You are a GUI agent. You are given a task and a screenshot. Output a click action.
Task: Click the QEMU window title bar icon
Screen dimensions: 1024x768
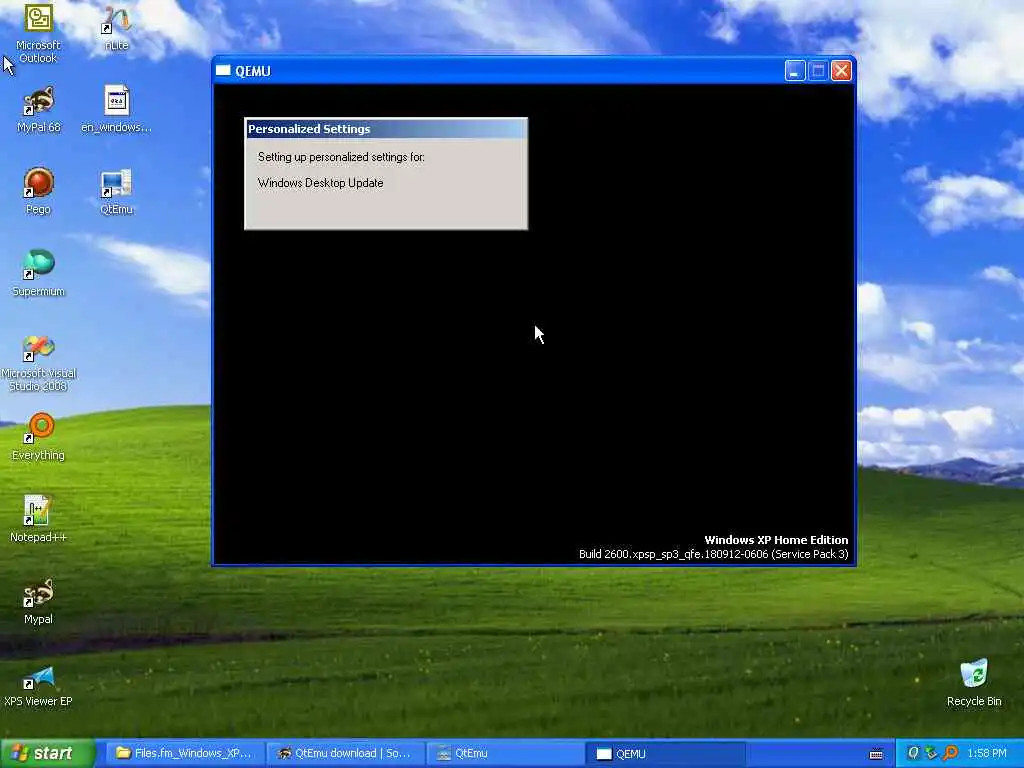pos(223,71)
